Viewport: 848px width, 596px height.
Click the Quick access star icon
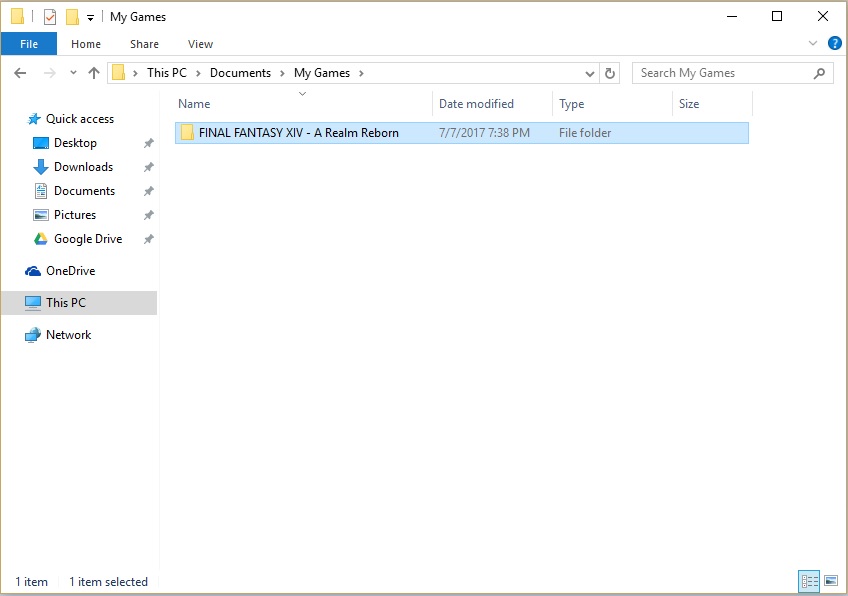click(34, 119)
